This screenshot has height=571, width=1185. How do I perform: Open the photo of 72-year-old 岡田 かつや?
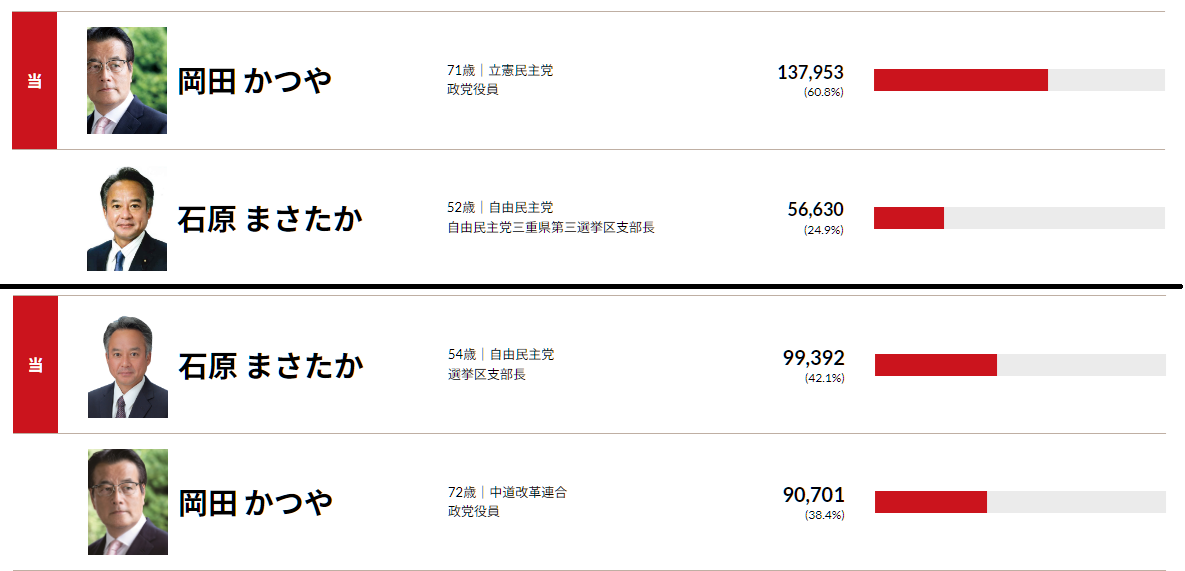pos(128,502)
